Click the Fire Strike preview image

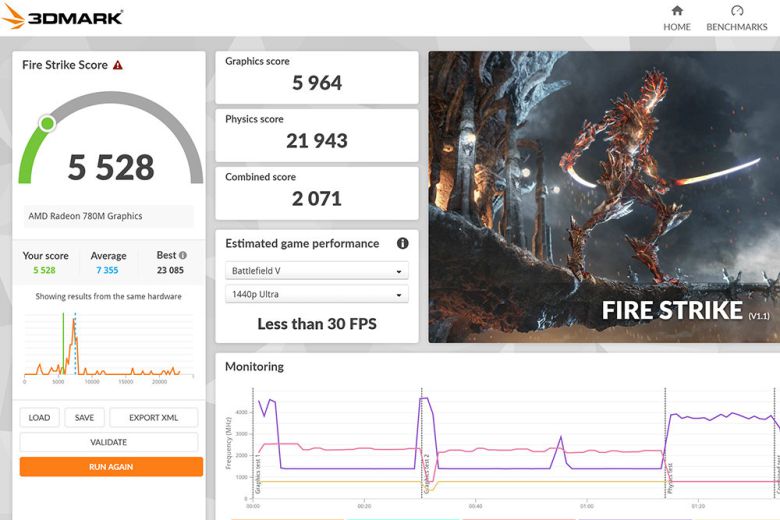pos(603,197)
